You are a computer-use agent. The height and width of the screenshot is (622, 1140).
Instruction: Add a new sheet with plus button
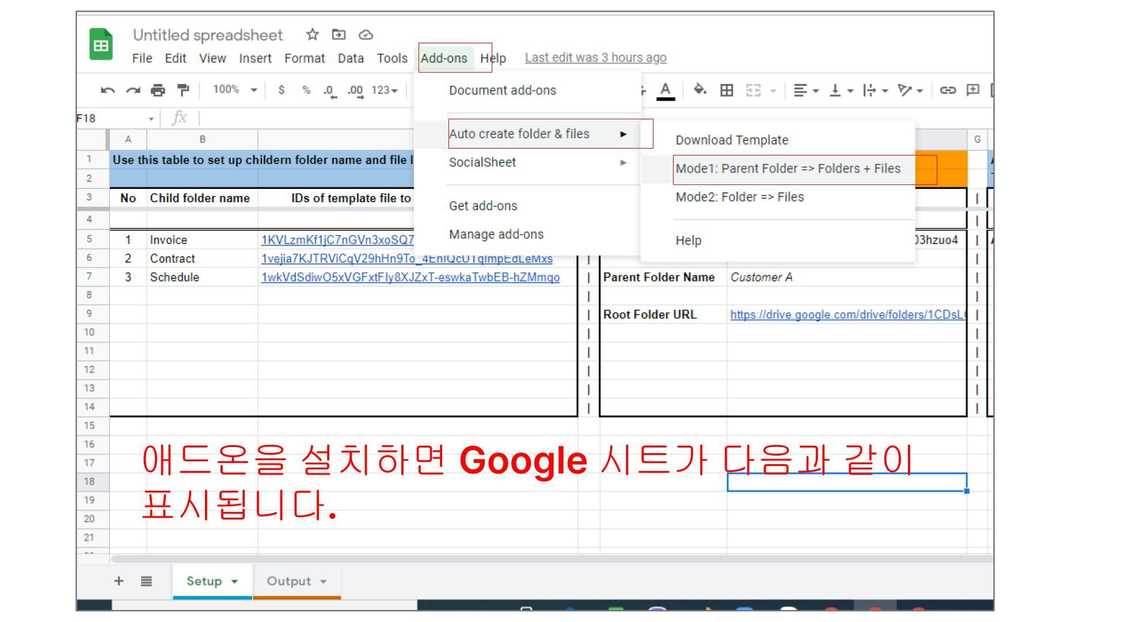coord(119,581)
